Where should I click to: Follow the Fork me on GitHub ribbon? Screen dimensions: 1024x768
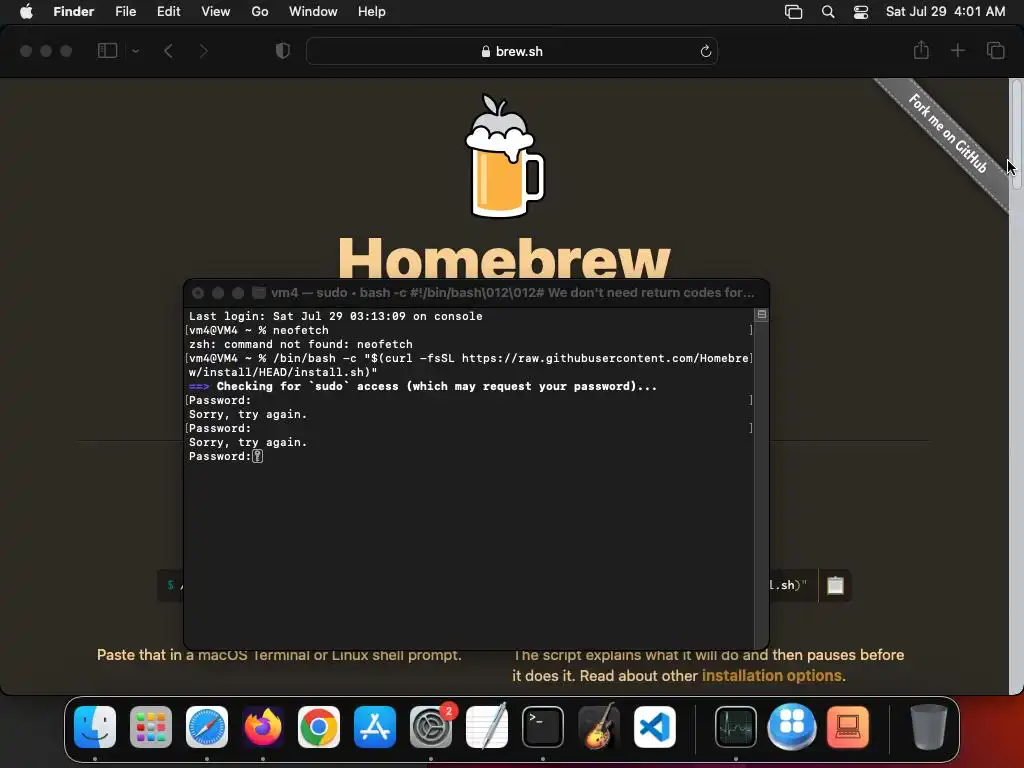tap(946, 133)
